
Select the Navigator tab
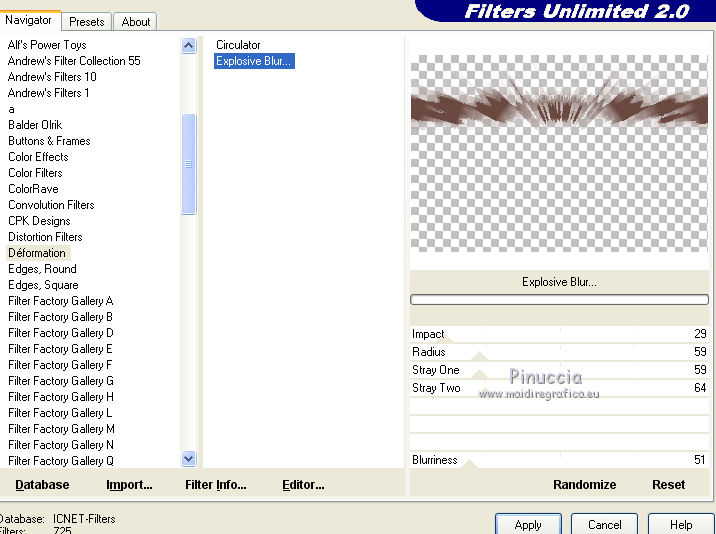28,20
